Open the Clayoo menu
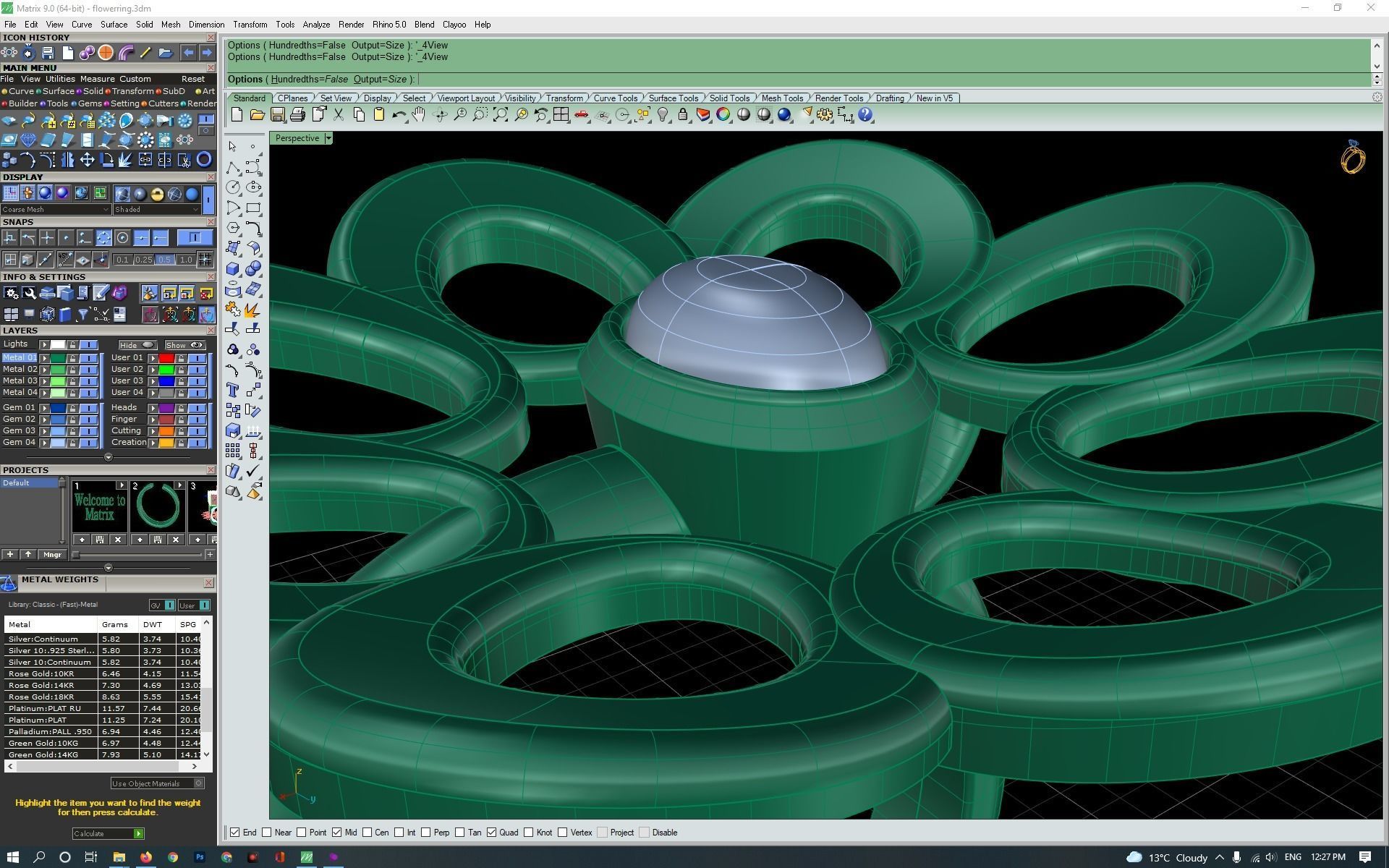 tap(454, 25)
